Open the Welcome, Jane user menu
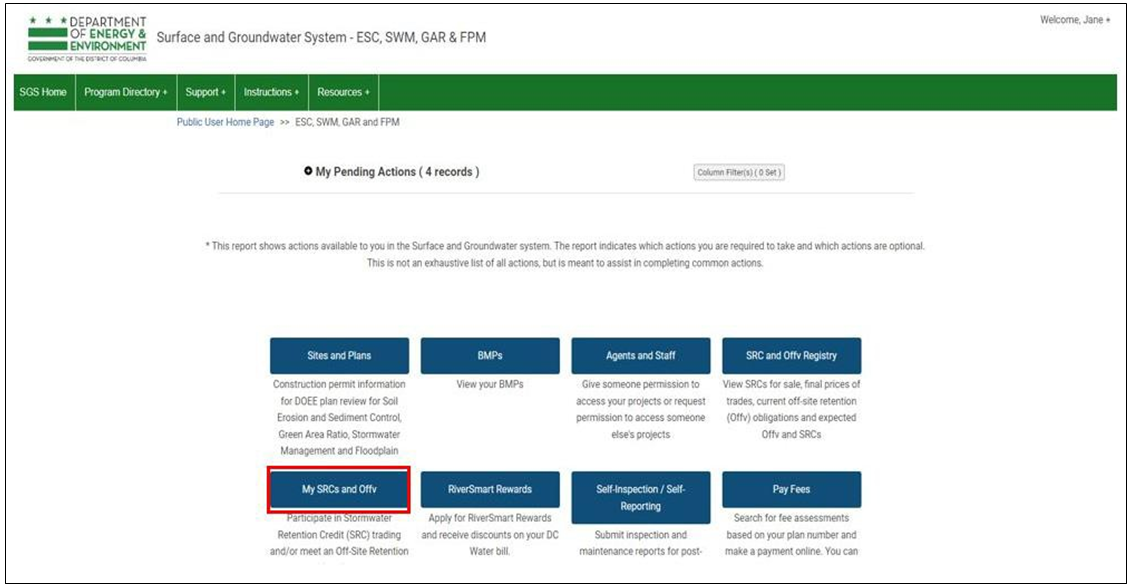Image resolution: width=1130 pixels, height=588 pixels. click(1074, 20)
